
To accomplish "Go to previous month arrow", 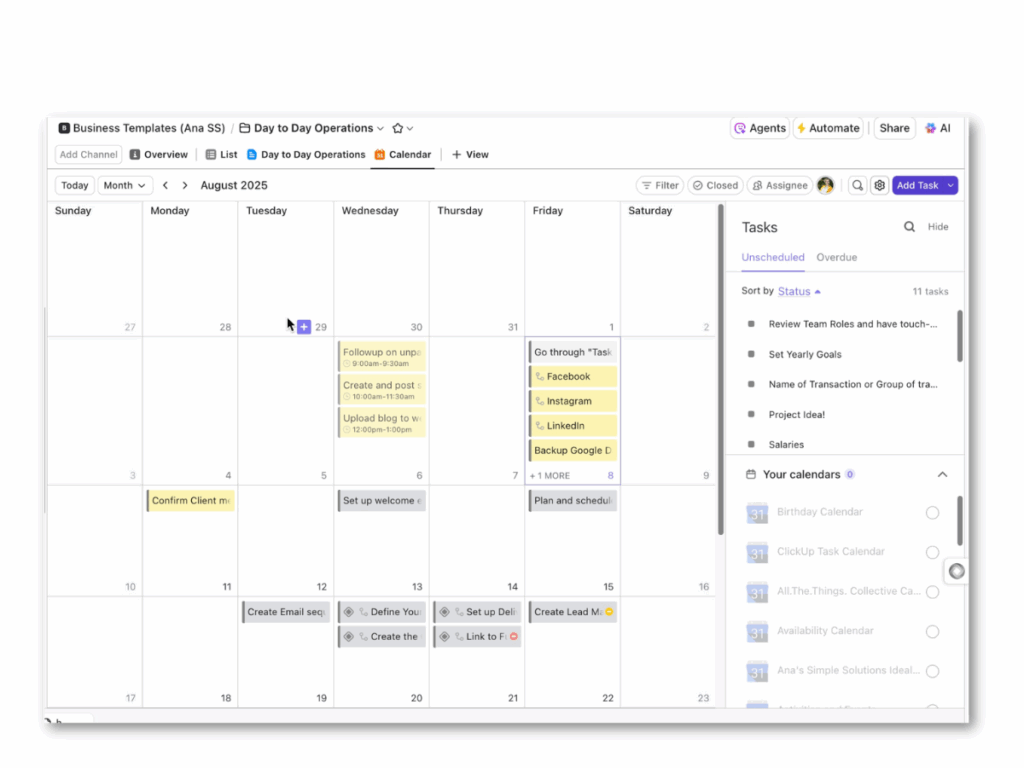I will pyautogui.click(x=166, y=185).
